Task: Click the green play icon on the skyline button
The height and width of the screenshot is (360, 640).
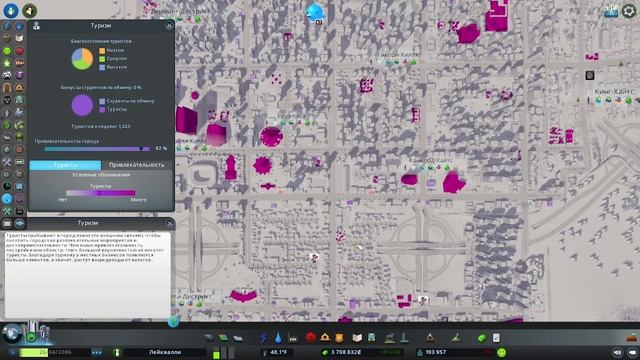Action: pos(31,337)
